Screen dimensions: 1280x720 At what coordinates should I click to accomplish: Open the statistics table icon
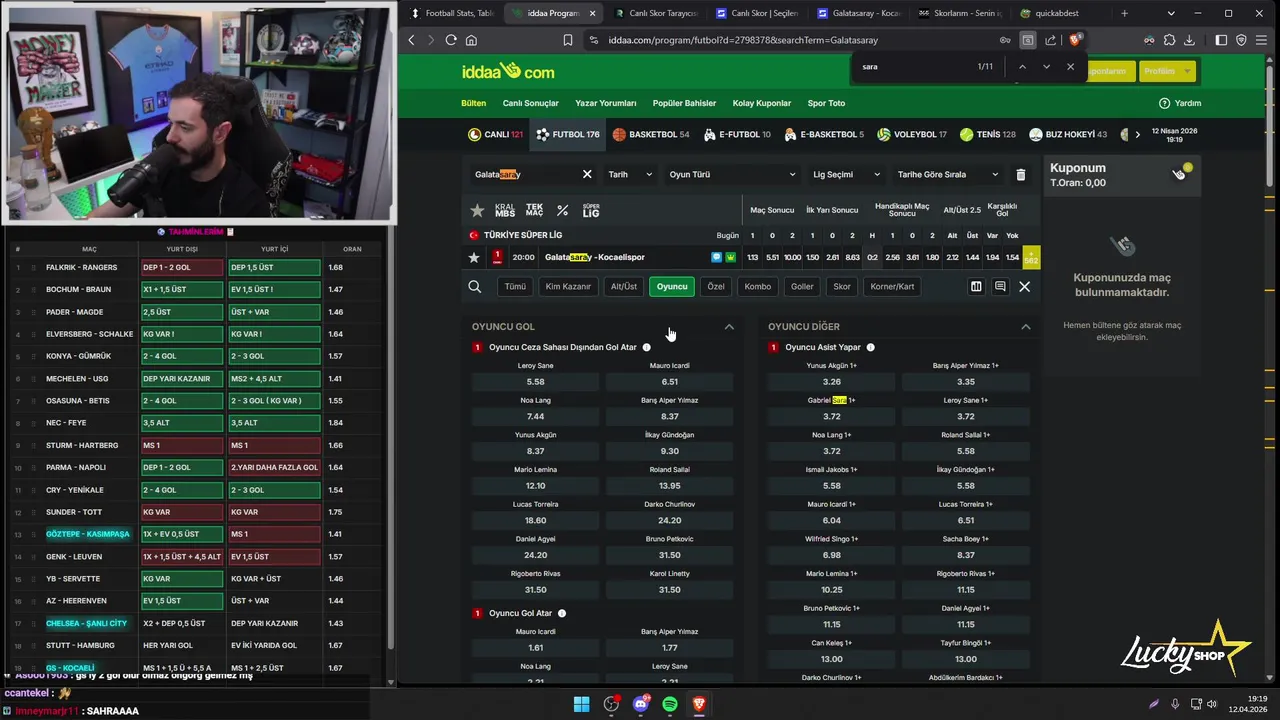[x=976, y=286]
